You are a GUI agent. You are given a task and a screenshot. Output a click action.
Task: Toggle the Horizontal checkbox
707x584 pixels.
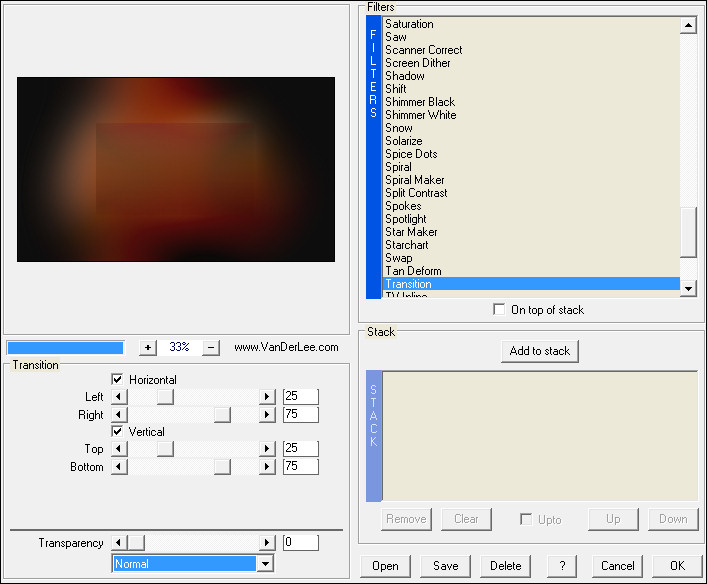(x=117, y=379)
